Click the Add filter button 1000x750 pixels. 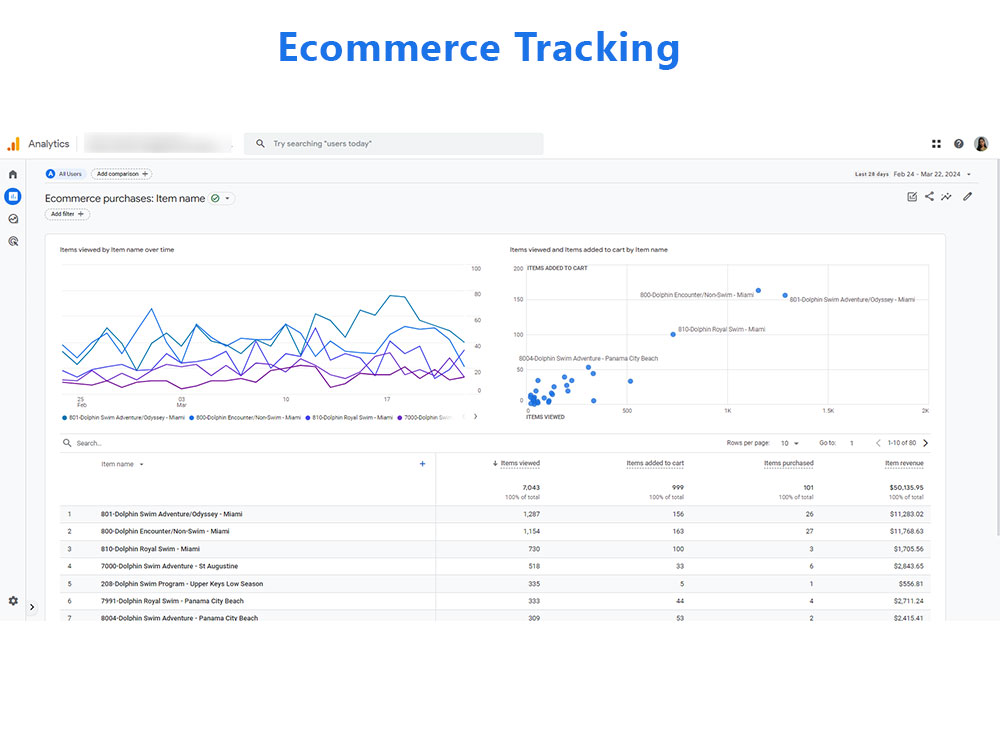pos(67,214)
